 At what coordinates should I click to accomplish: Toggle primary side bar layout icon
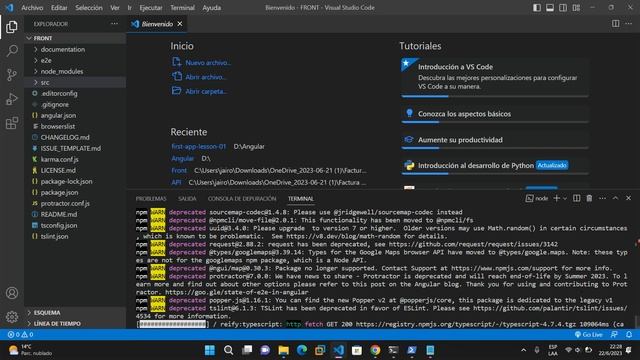click(x=537, y=7)
